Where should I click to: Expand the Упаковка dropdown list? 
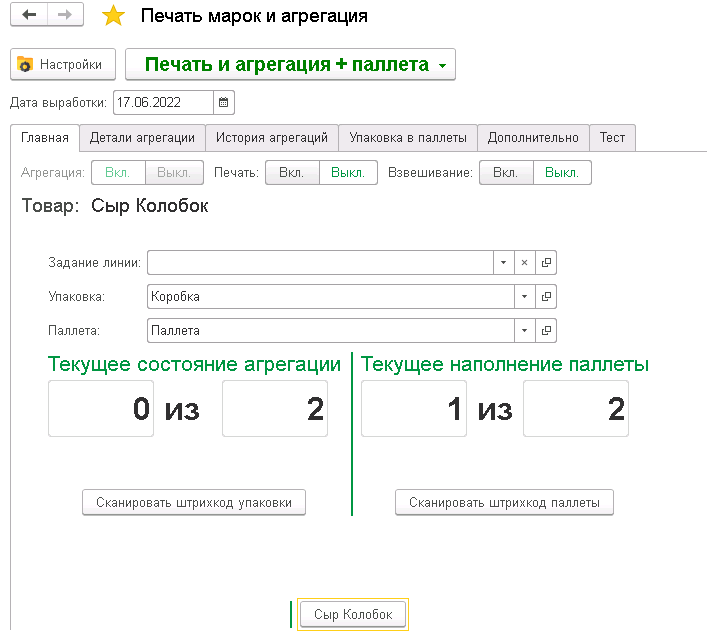pyautogui.click(x=524, y=297)
